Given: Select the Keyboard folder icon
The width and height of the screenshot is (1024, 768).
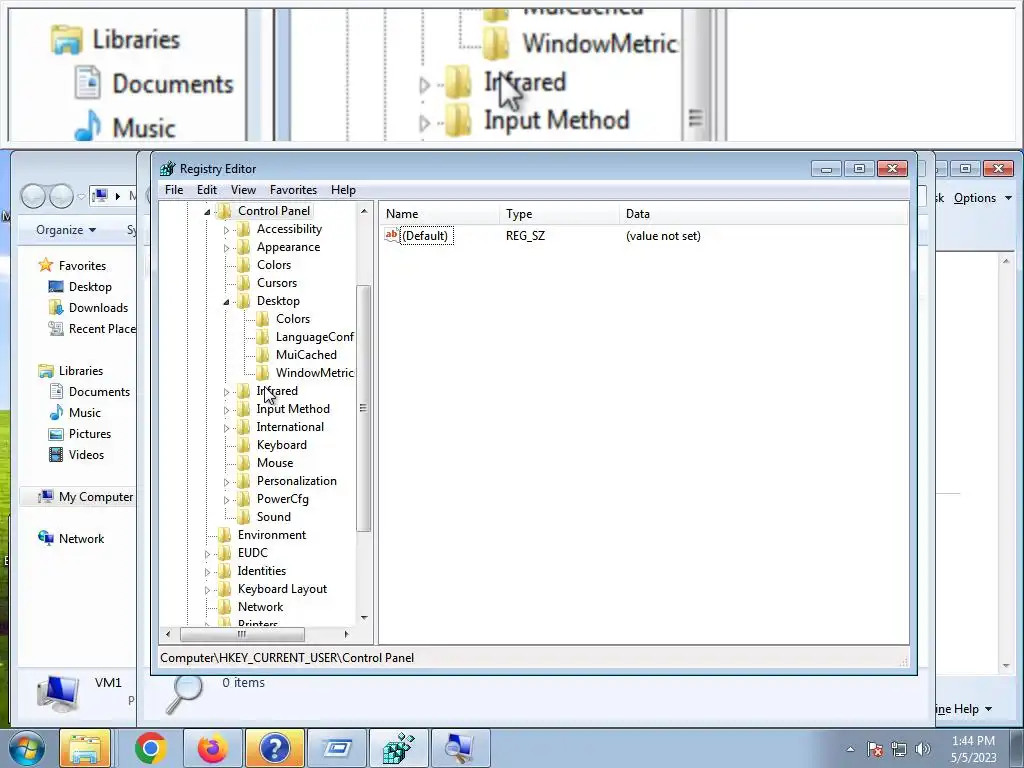Looking at the screenshot, I should point(243,445).
